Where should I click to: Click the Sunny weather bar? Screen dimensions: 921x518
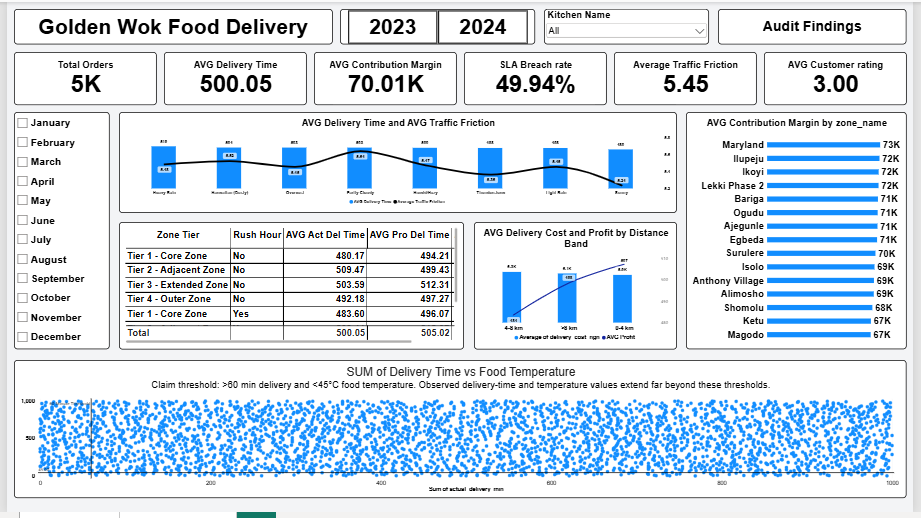pyautogui.click(x=620, y=169)
